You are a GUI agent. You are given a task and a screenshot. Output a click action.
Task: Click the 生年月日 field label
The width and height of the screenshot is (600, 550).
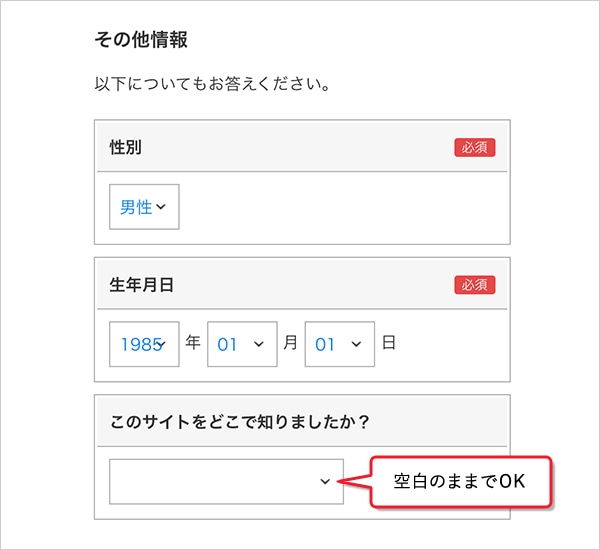coord(142,285)
